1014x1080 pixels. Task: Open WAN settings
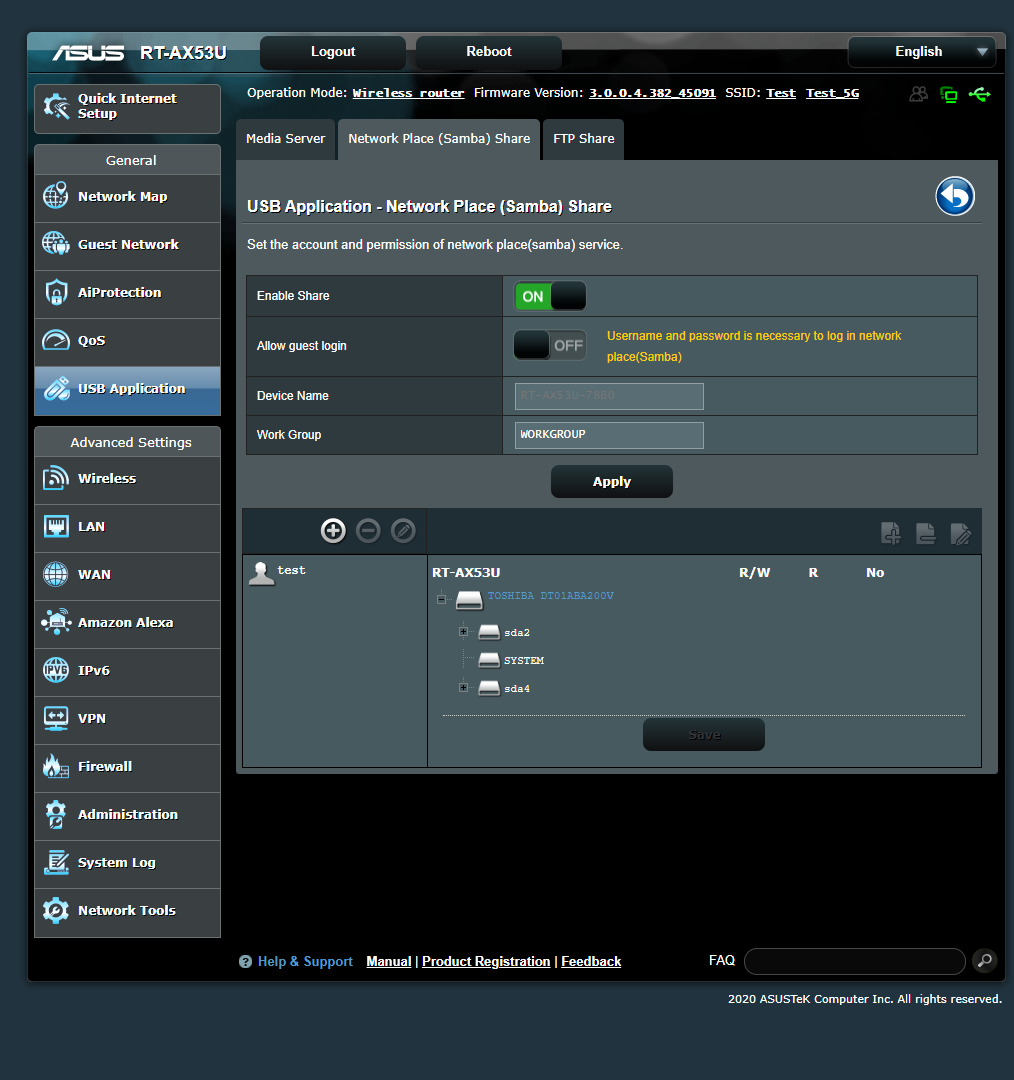tap(127, 575)
